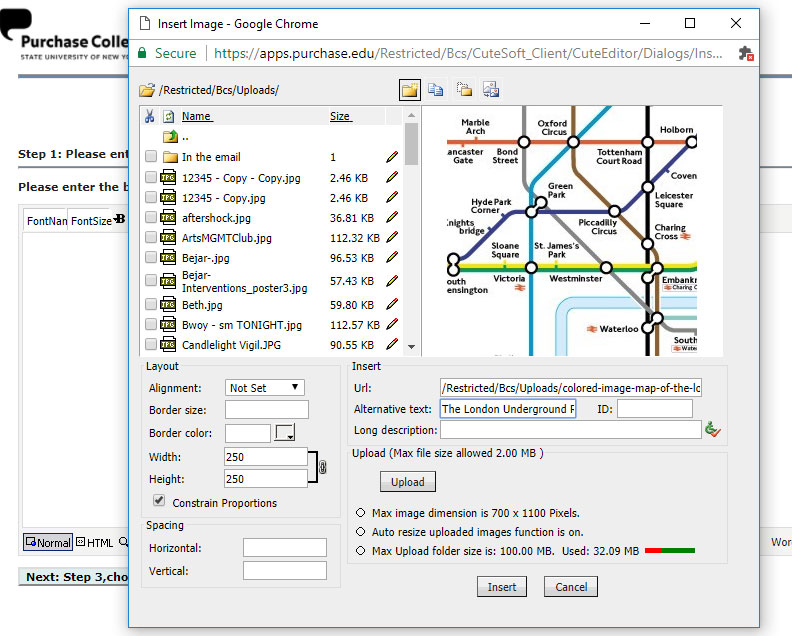
Task: Check the aftershock.jpg checkbox
Action: (x=151, y=217)
